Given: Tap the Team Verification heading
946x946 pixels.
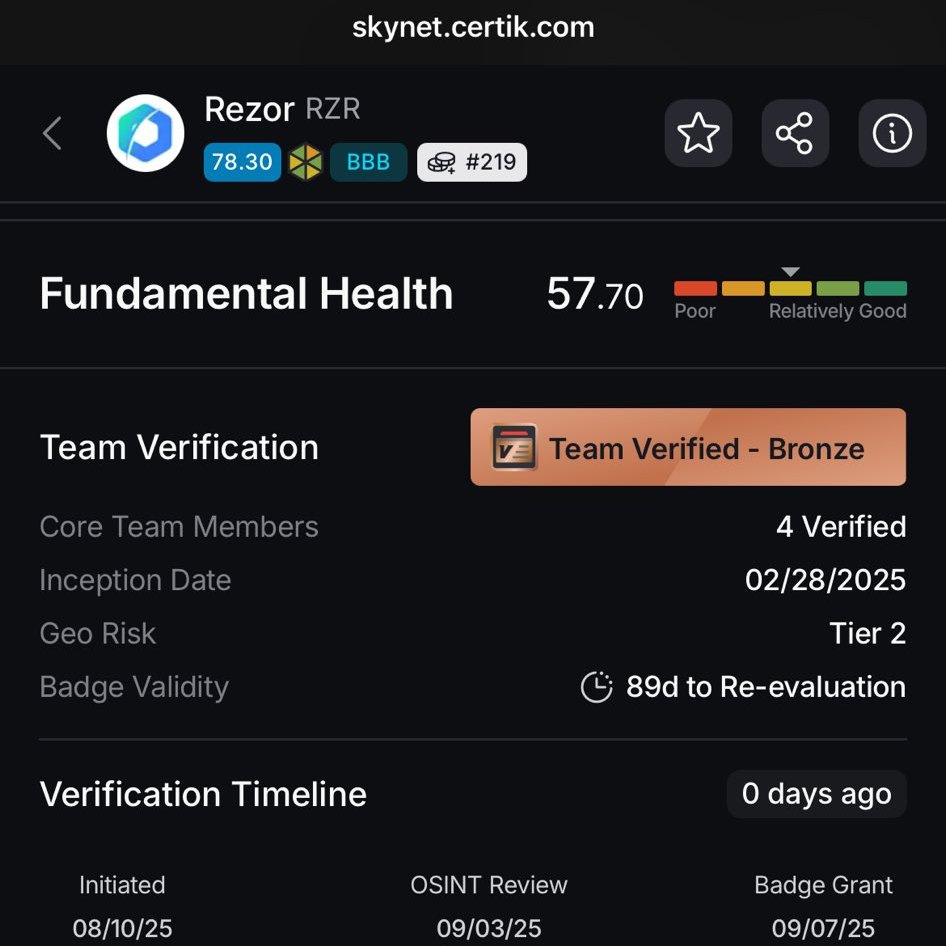Looking at the screenshot, I should (179, 447).
